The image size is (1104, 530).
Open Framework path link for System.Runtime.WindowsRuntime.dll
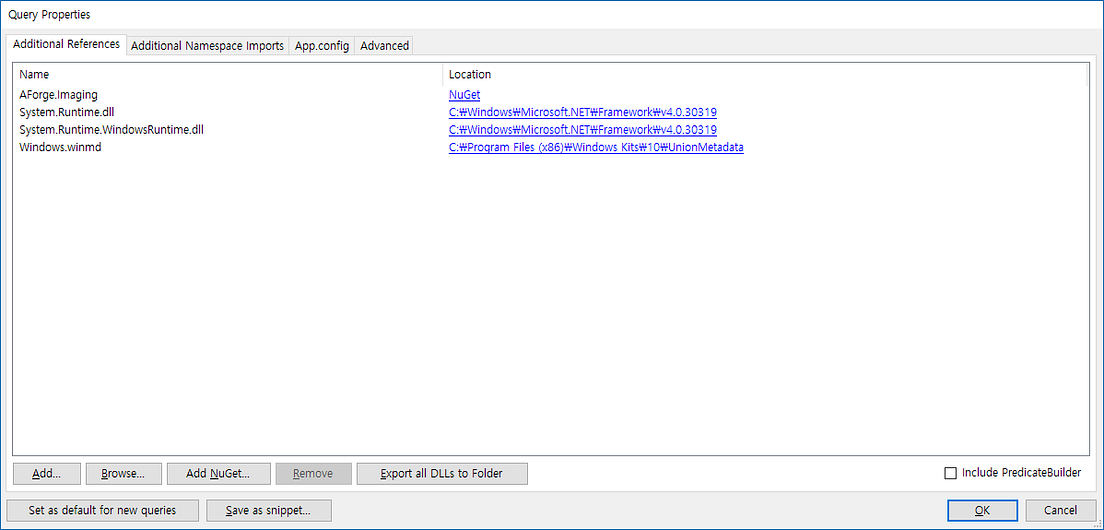click(583, 130)
